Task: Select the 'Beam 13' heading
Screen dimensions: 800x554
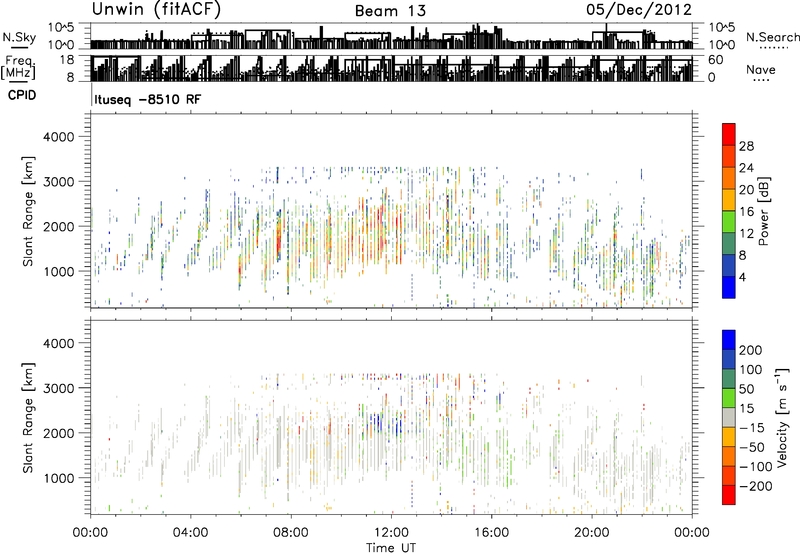Action: 390,11
